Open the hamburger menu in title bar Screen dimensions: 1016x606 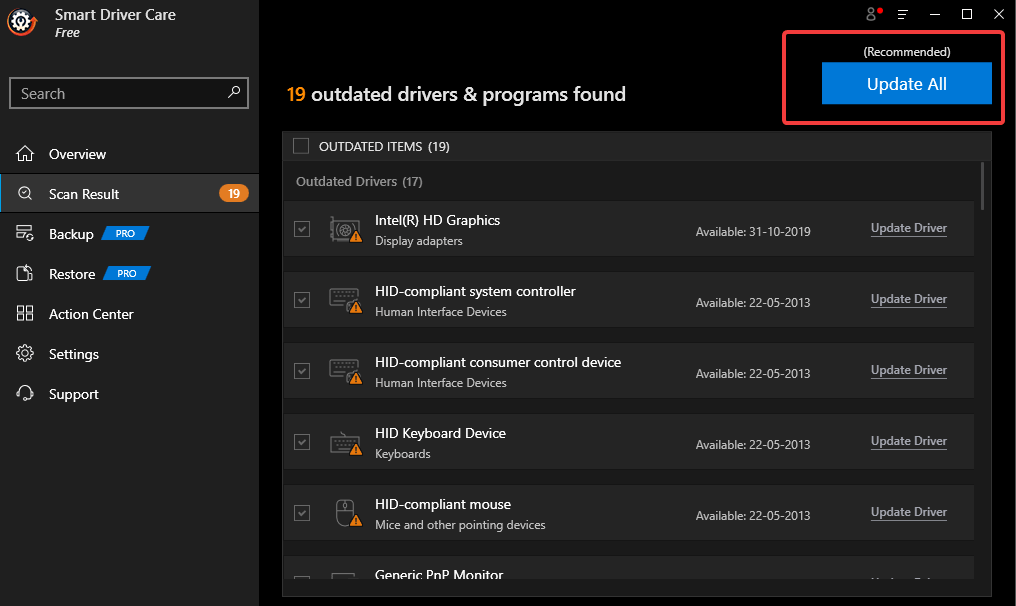[902, 14]
